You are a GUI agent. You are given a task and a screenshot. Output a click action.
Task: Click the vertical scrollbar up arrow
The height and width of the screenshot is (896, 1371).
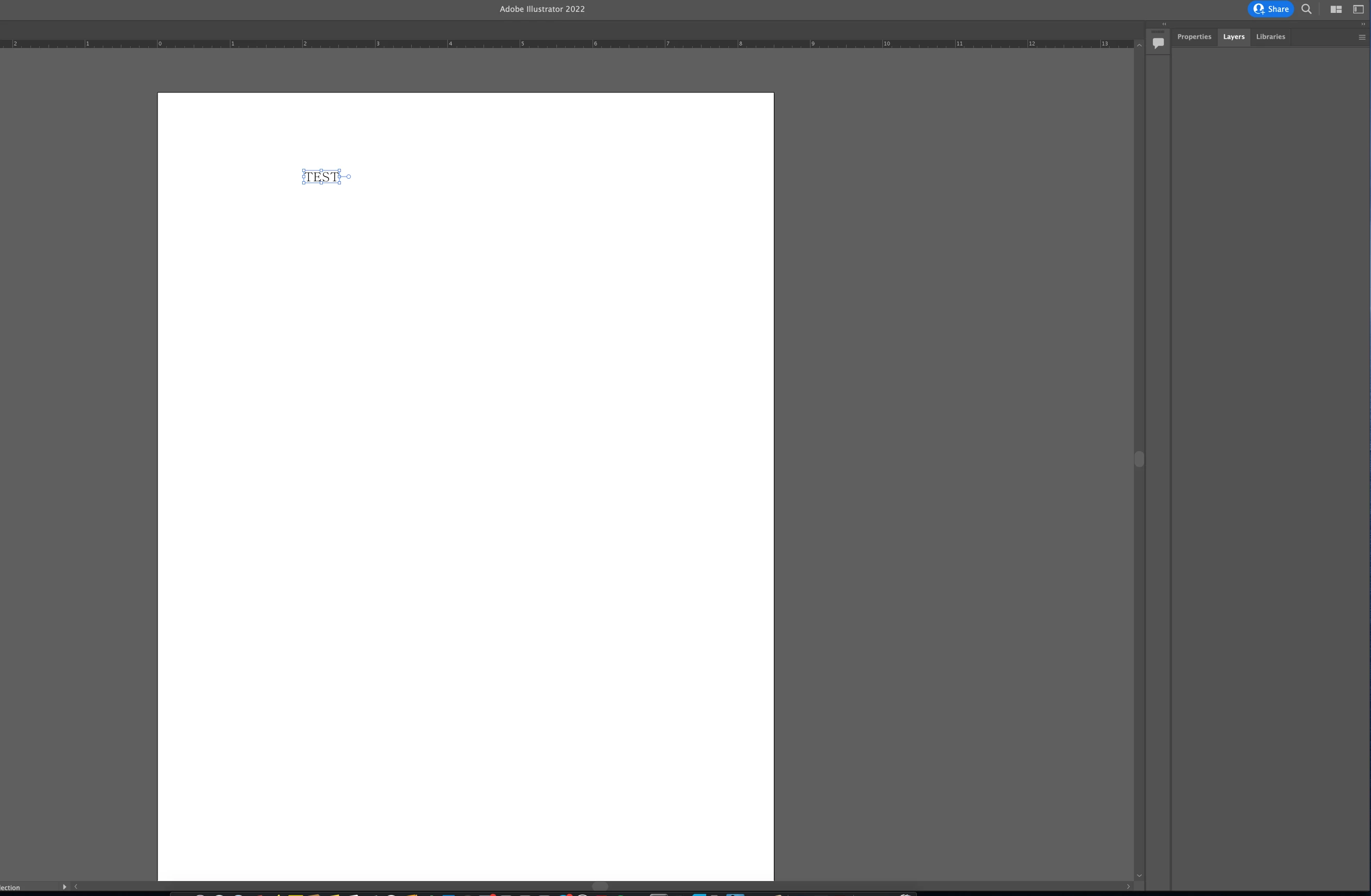(1139, 45)
